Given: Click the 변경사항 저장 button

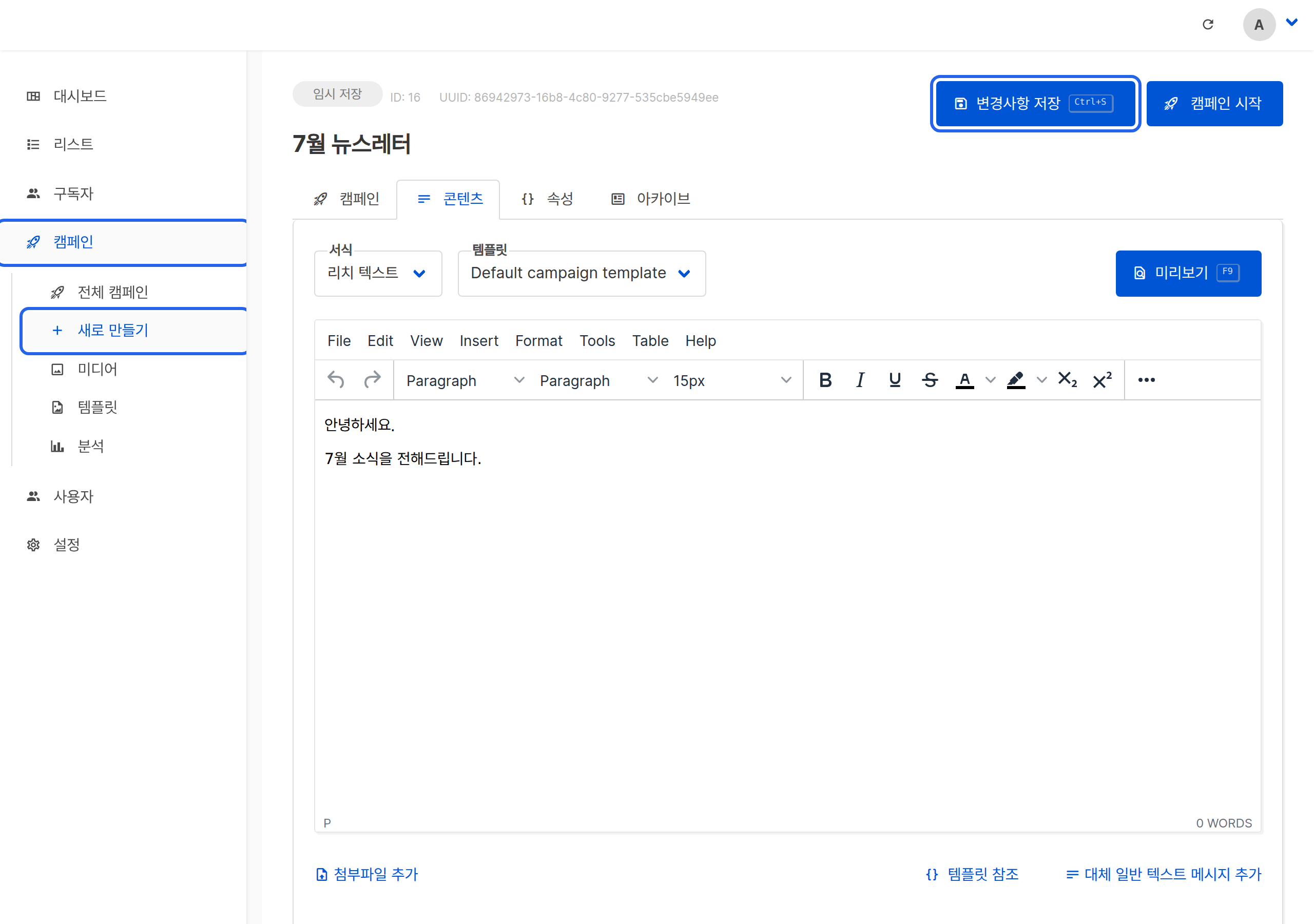Looking at the screenshot, I should pos(1035,104).
